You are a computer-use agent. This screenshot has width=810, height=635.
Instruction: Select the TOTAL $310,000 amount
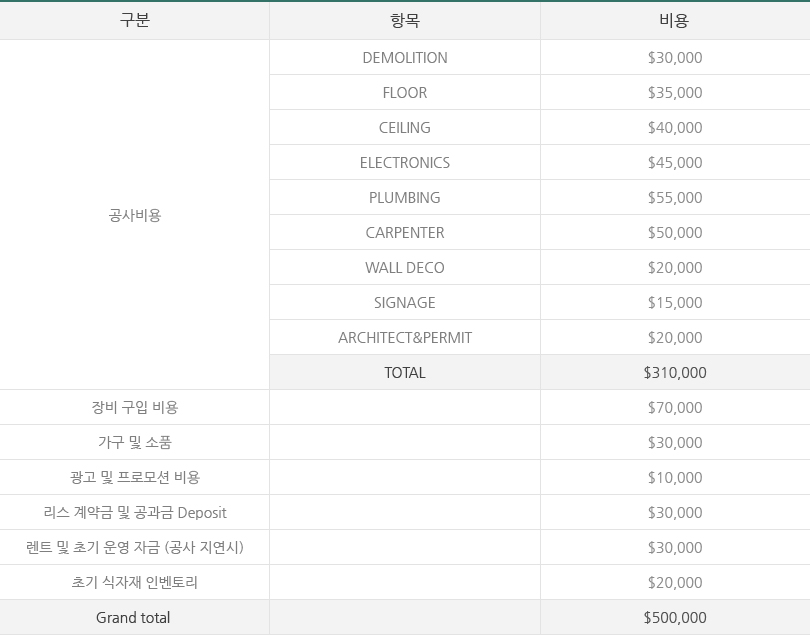click(x=675, y=373)
